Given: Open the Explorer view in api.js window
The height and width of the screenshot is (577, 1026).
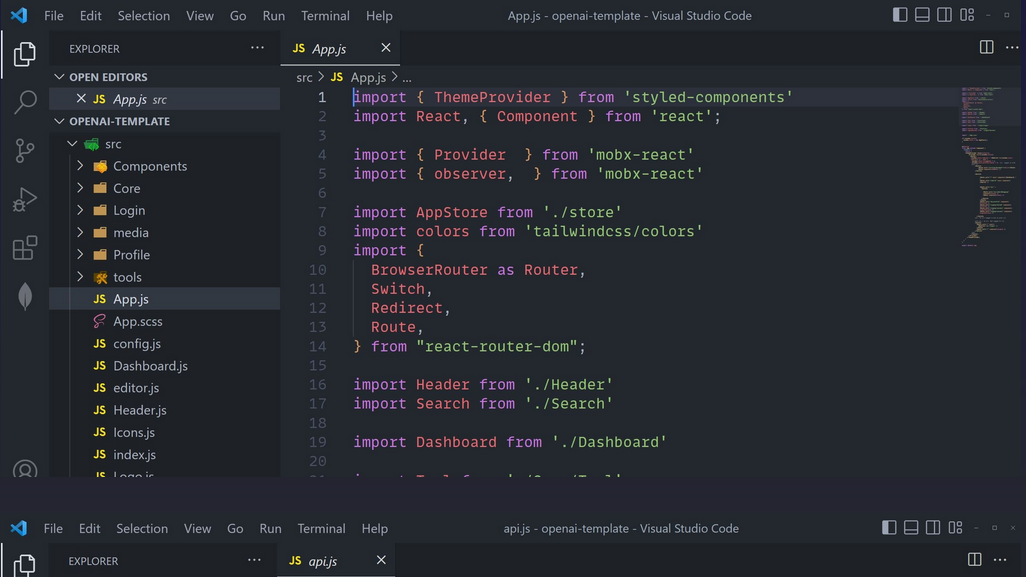Looking at the screenshot, I should coord(25,564).
